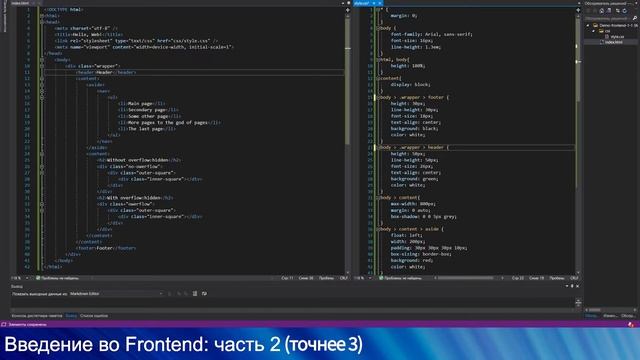Select the 'Измен...' tab under Solution Explorer

coord(610,316)
